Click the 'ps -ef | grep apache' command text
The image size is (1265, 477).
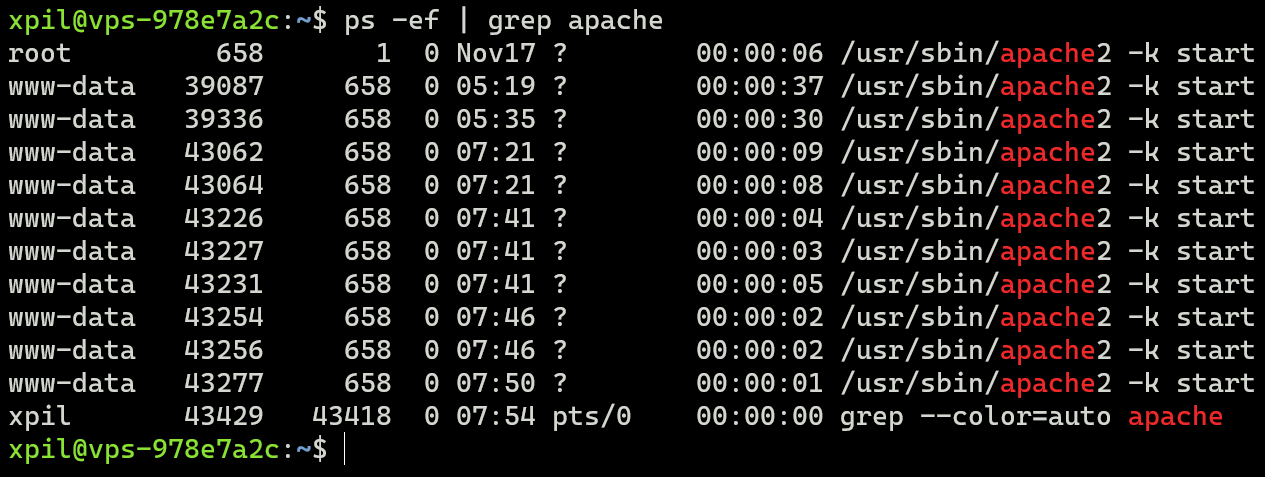coord(503,20)
